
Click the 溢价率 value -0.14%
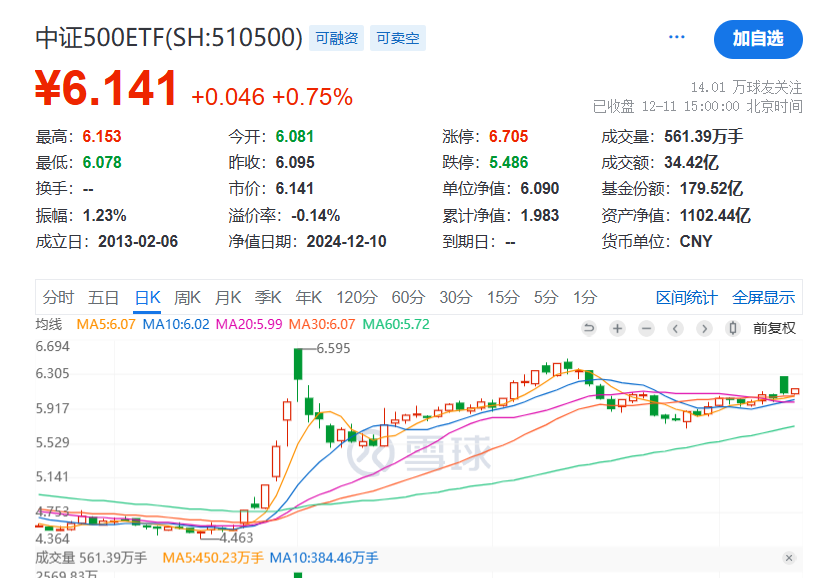316,216
